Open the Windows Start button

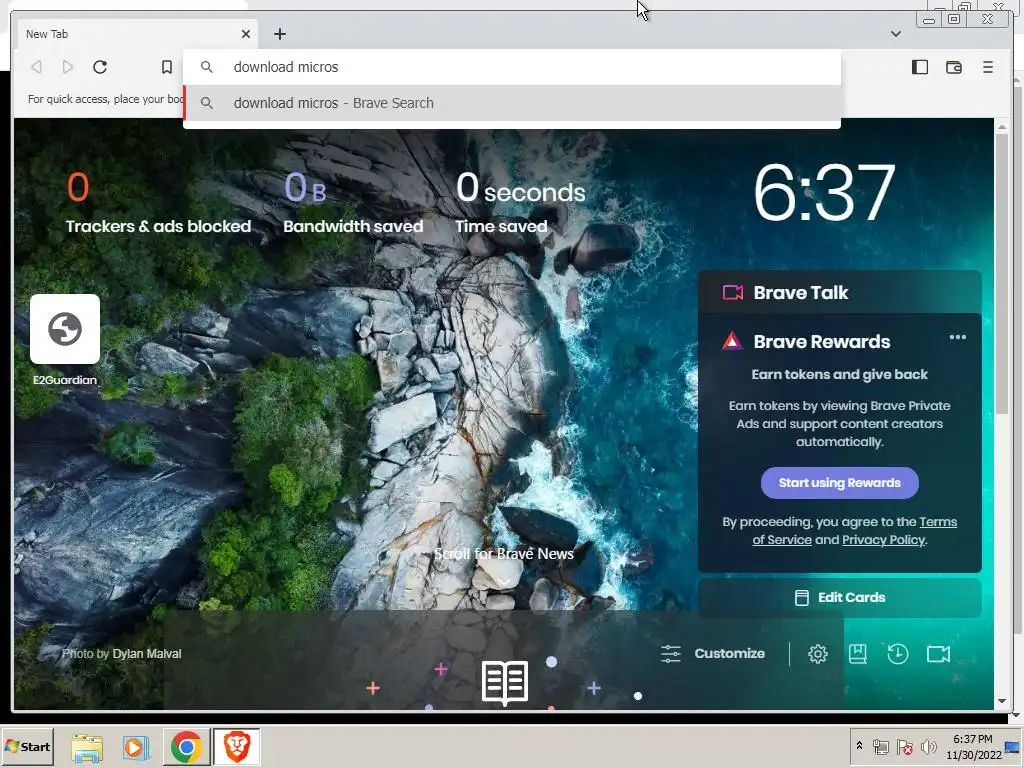tap(27, 746)
